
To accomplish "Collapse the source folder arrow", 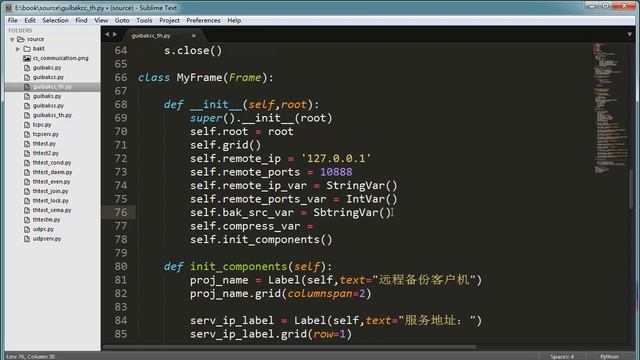I will (12, 40).
